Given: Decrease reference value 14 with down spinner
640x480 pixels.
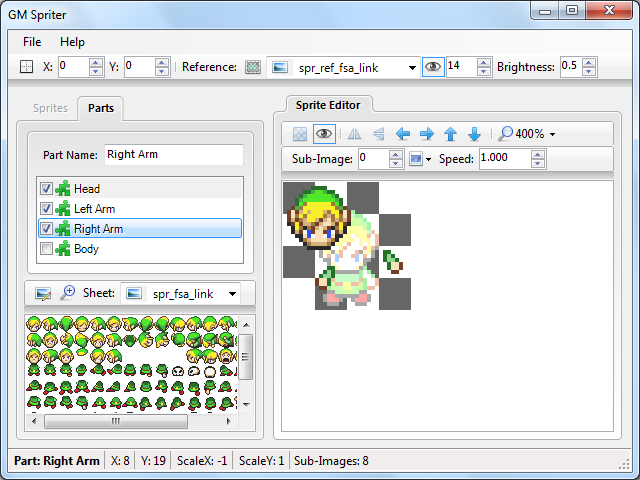Looking at the screenshot, I should [484, 71].
